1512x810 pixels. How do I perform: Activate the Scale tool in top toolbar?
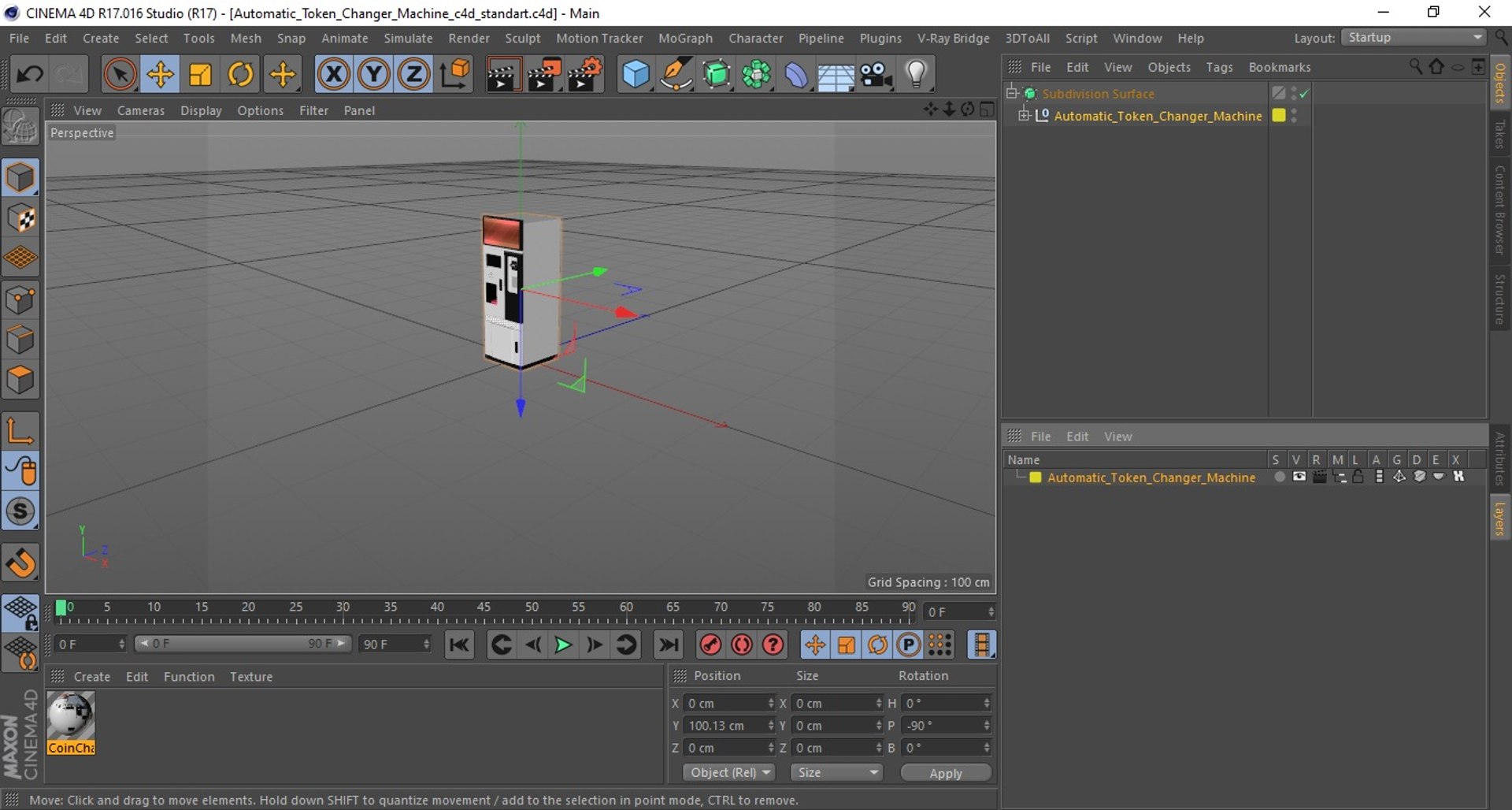pos(201,75)
